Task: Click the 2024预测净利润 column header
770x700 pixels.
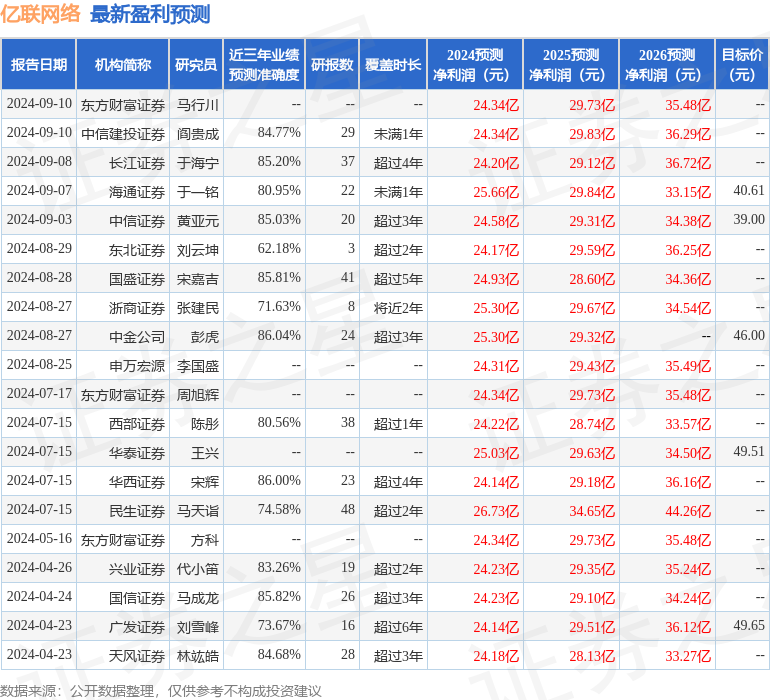Action: point(475,65)
